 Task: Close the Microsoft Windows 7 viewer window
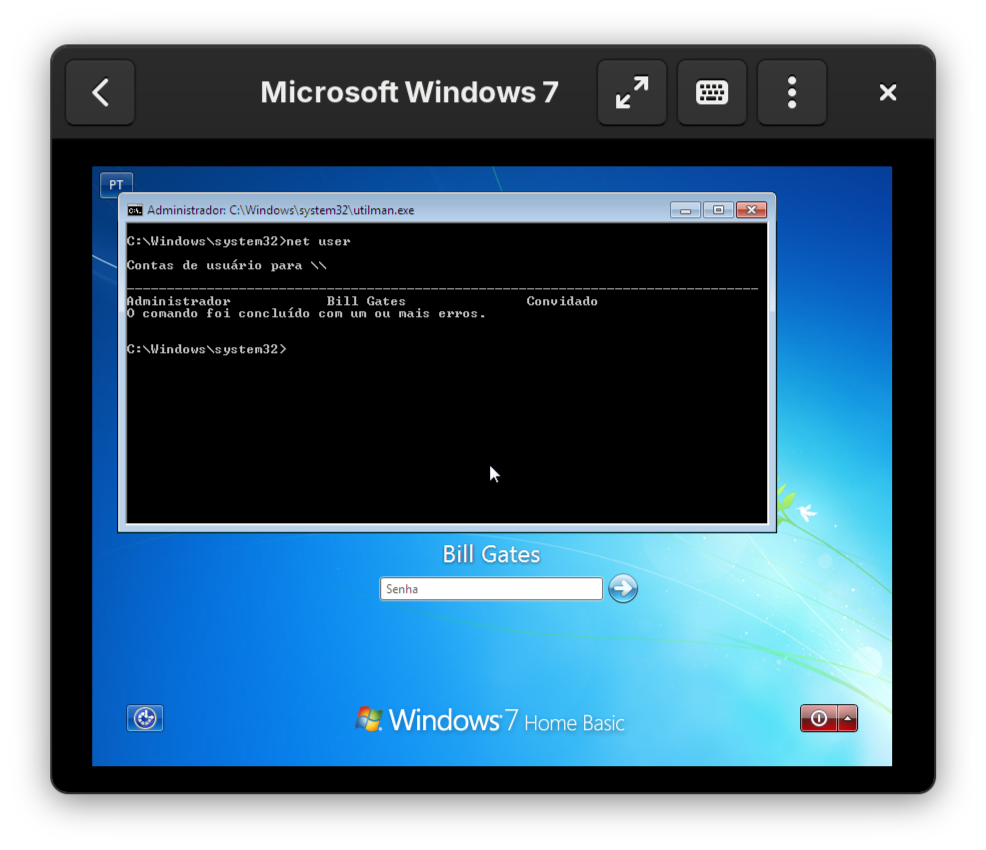coord(887,92)
